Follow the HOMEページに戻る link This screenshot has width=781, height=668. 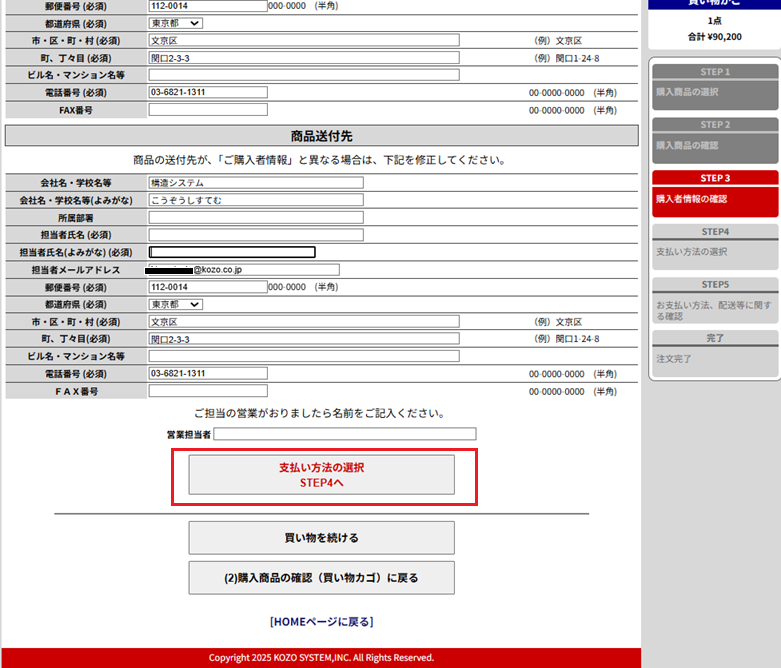point(321,622)
